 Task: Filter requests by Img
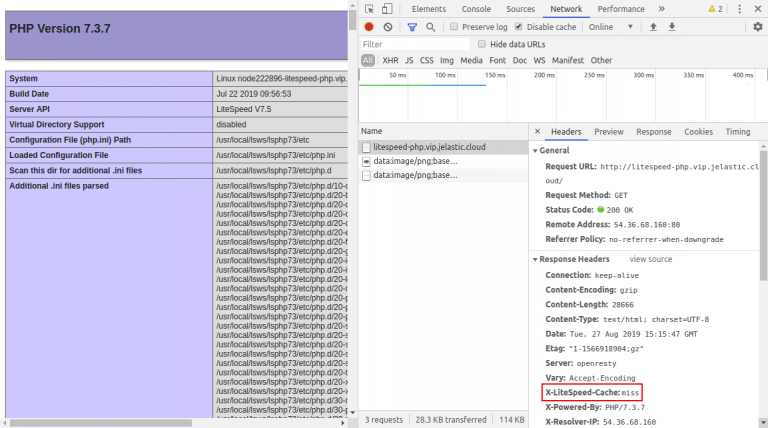447,60
